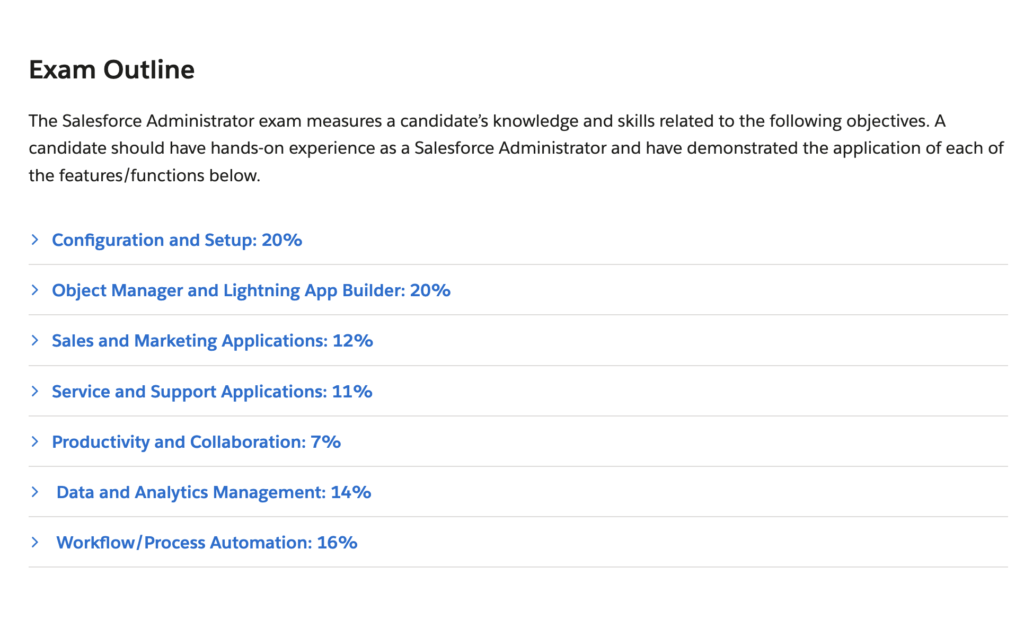Expand the chevron next to Object Manager row
This screenshot has height=620, width=1024.
[x=35, y=290]
